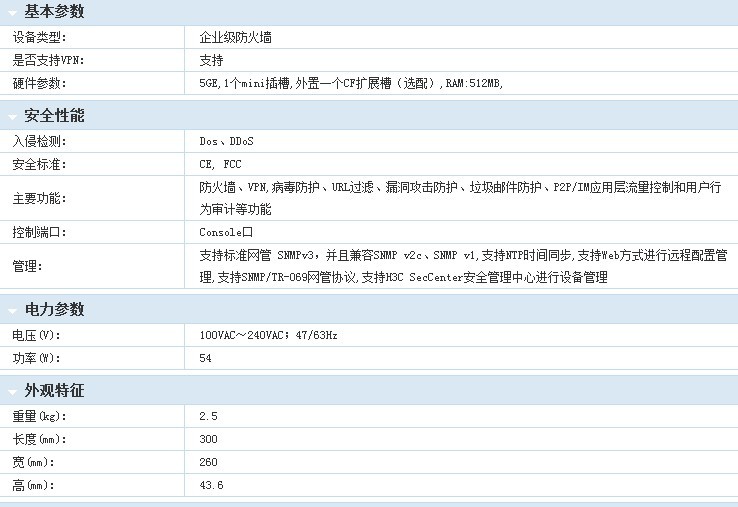738x507 pixels.
Task: Select the width value 260
Action: (208, 462)
